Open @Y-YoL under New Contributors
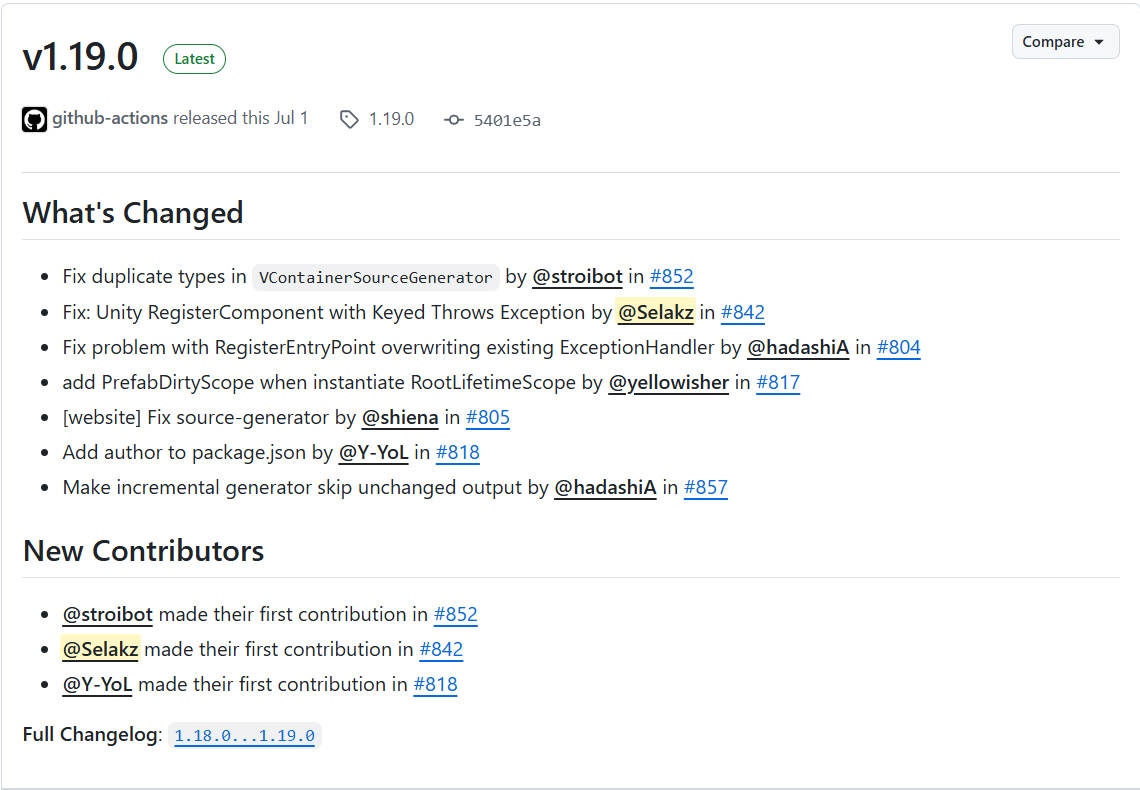 [x=97, y=685]
